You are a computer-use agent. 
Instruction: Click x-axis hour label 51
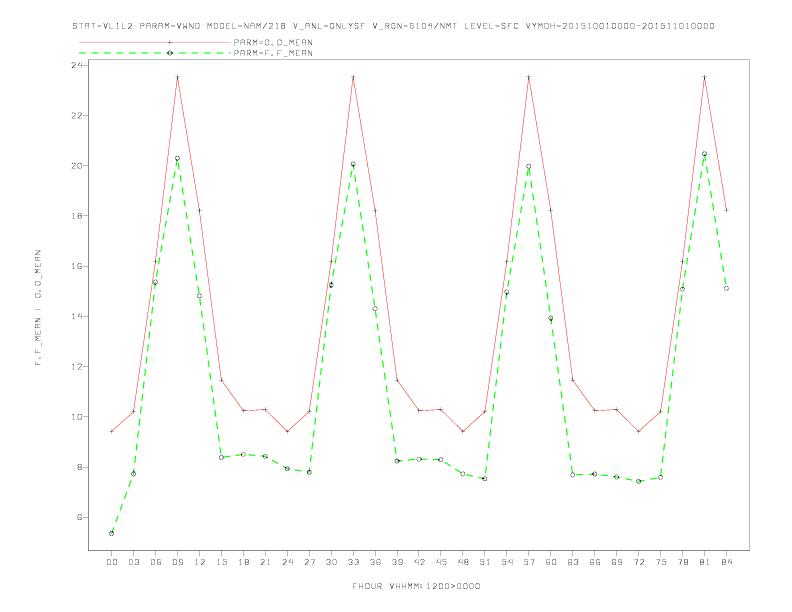[485, 562]
